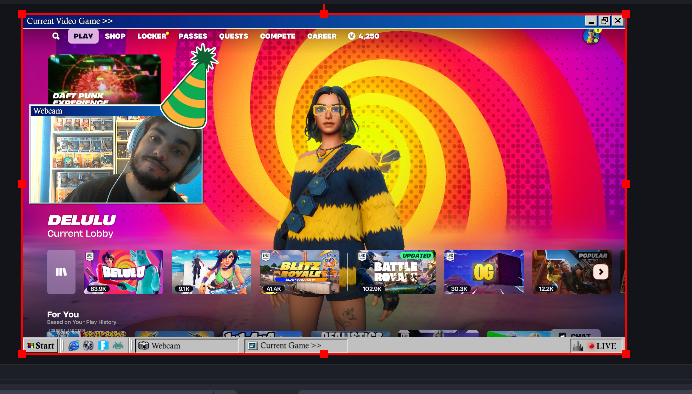
Task: Click the round icon after Internet Explorer
Action: [x=88, y=345]
